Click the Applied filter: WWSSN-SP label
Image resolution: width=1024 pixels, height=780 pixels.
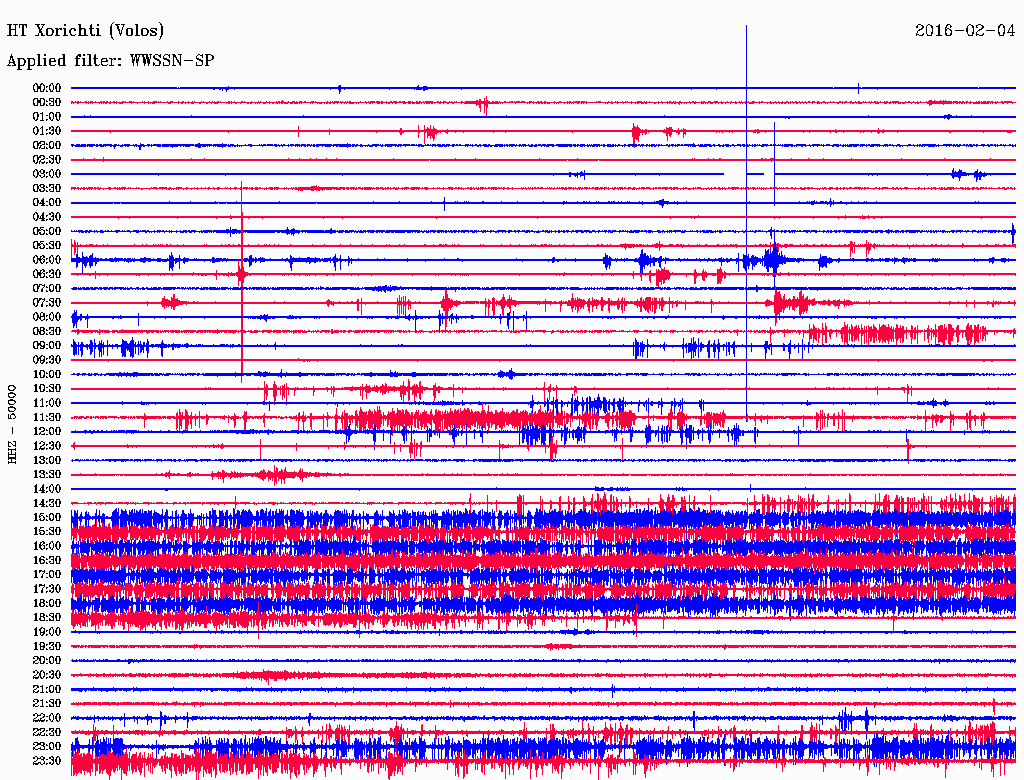(110, 61)
